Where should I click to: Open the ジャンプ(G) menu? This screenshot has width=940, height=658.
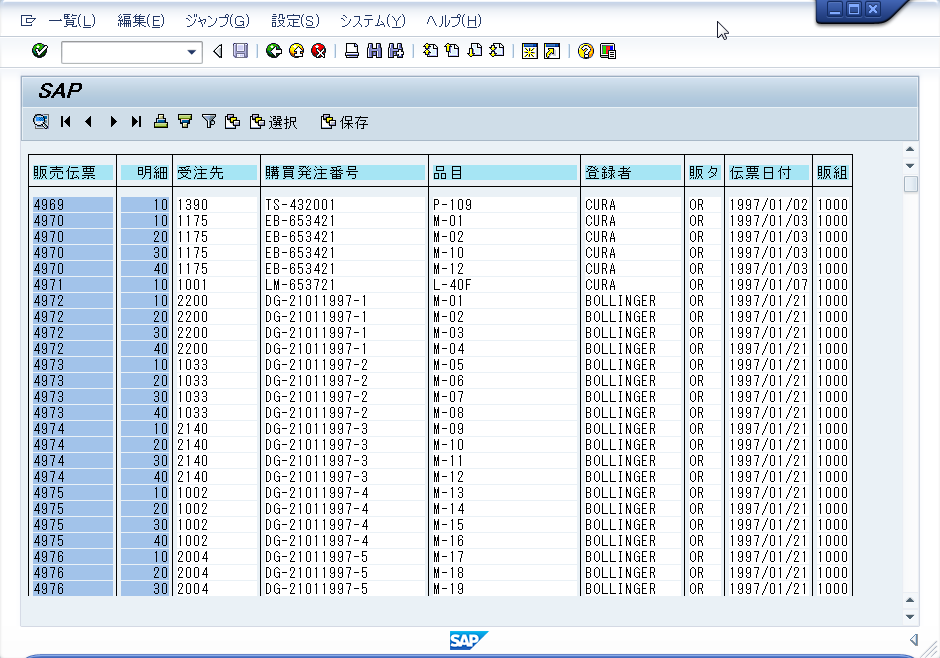coord(217,21)
